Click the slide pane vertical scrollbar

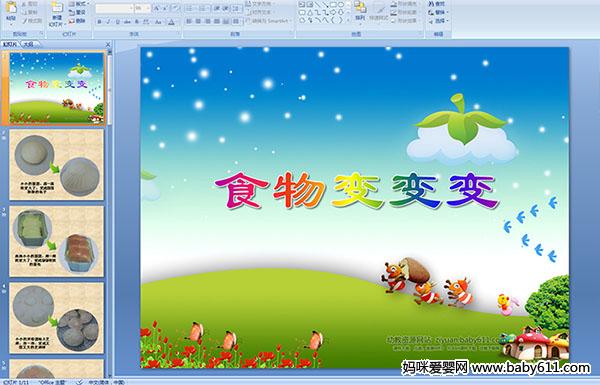point(110,214)
